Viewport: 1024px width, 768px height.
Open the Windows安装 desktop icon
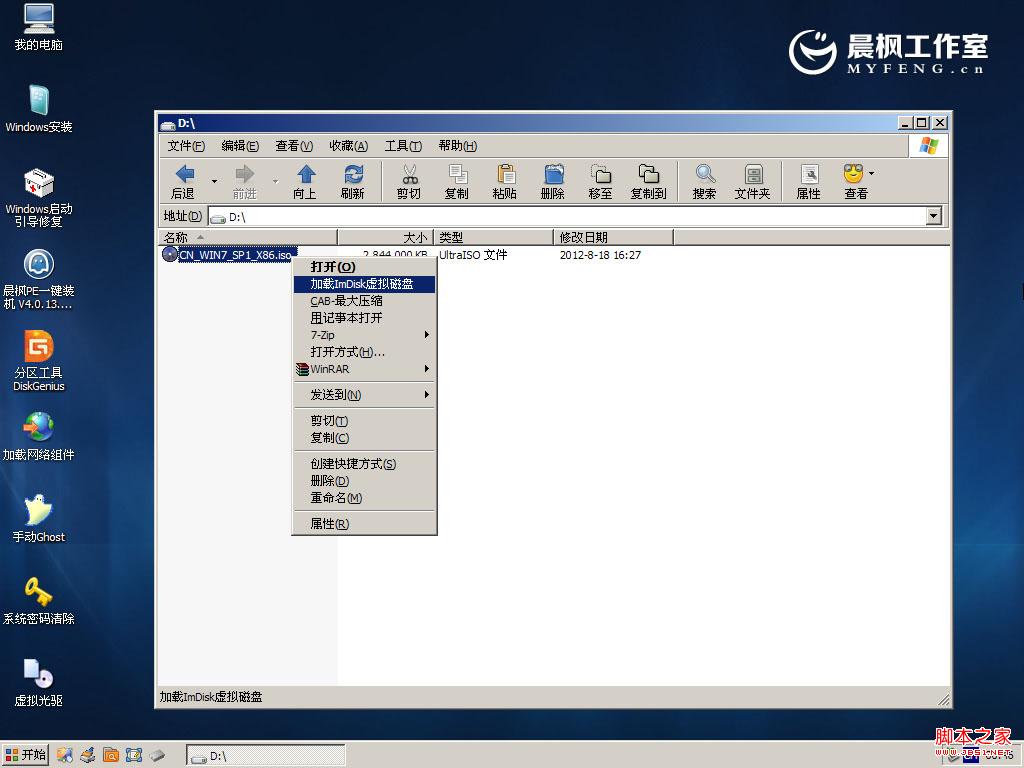[x=38, y=102]
